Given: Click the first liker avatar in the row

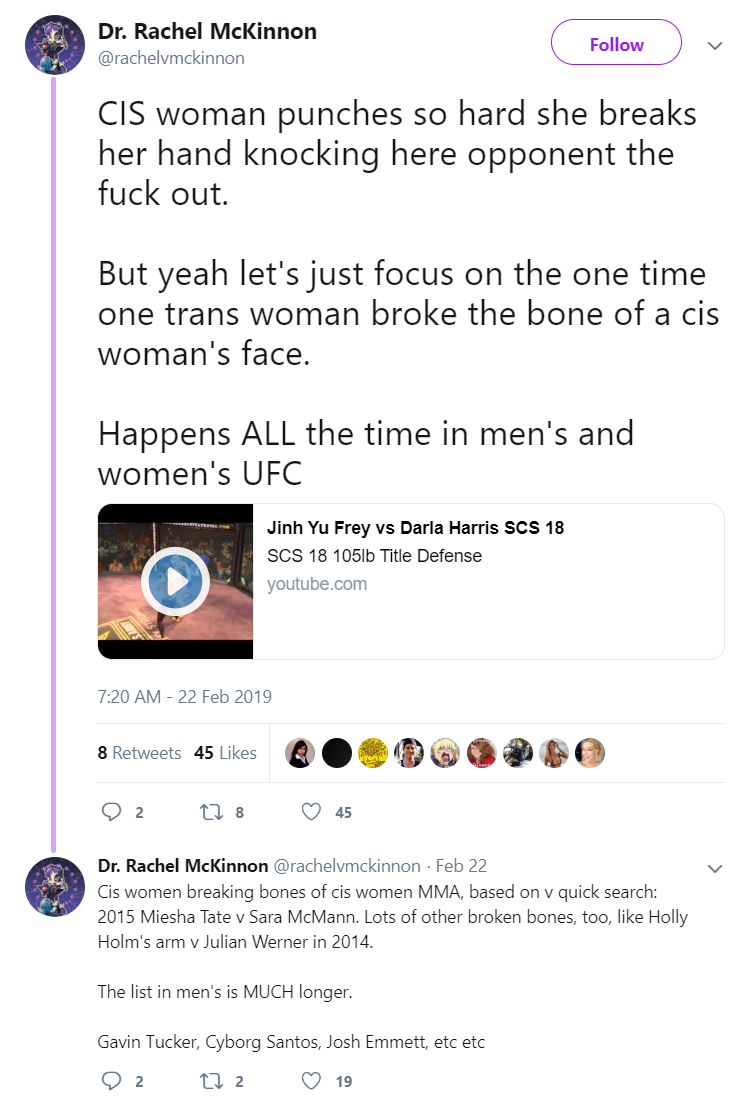Looking at the screenshot, I should point(300,753).
